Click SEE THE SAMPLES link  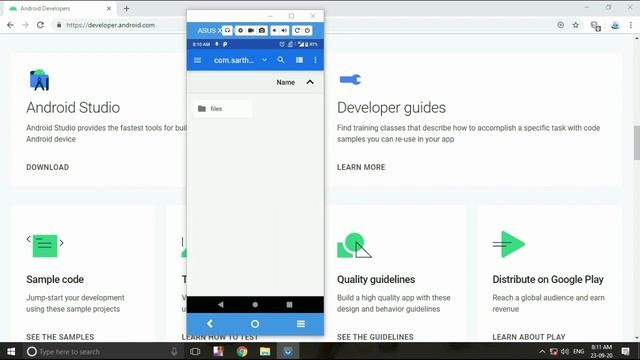(60, 337)
